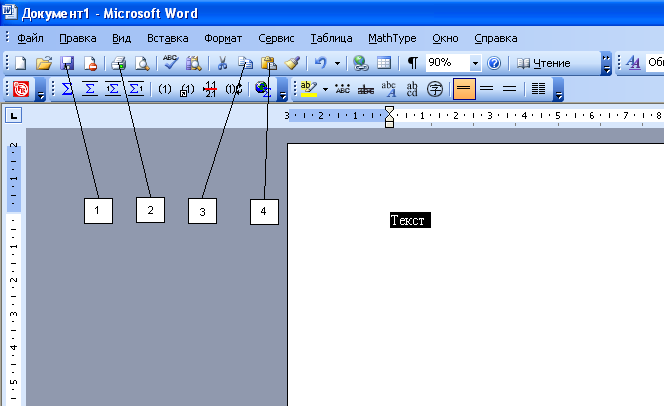Image resolution: width=664 pixels, height=406 pixels.
Task: Insert right-numbered display equation sigma icon
Action: 136,89
